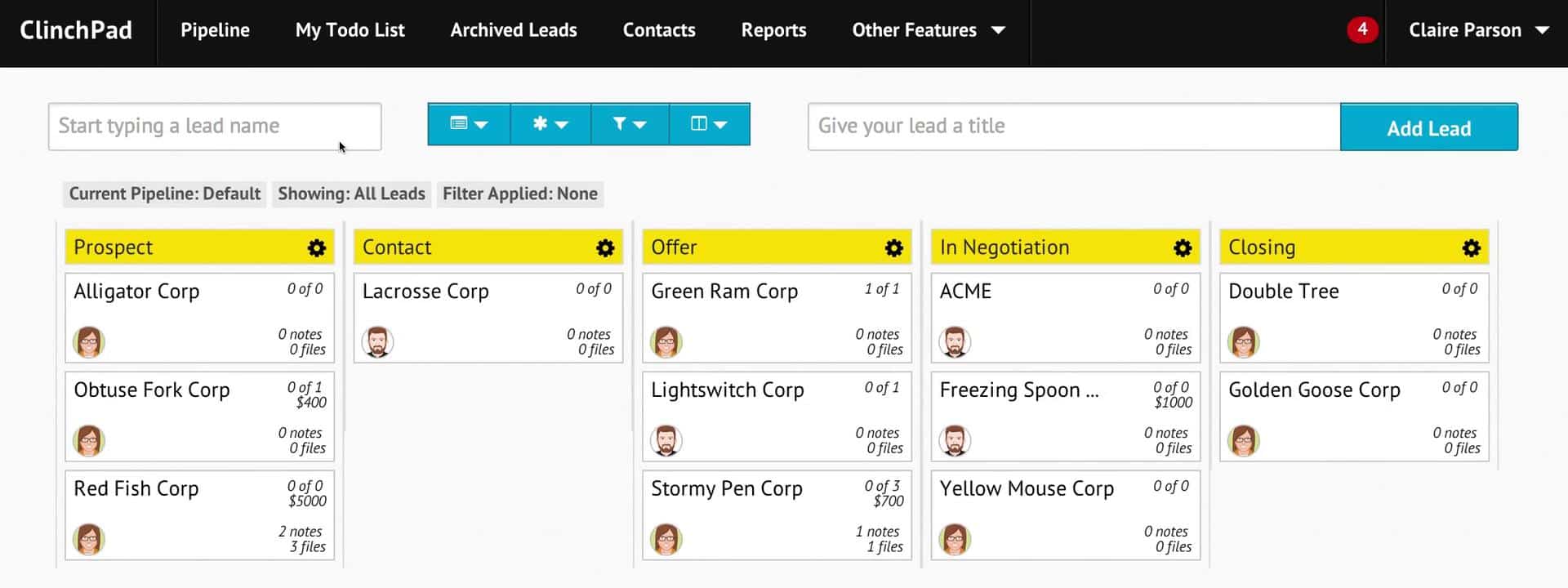Click the avatar on ACME card

click(955, 342)
